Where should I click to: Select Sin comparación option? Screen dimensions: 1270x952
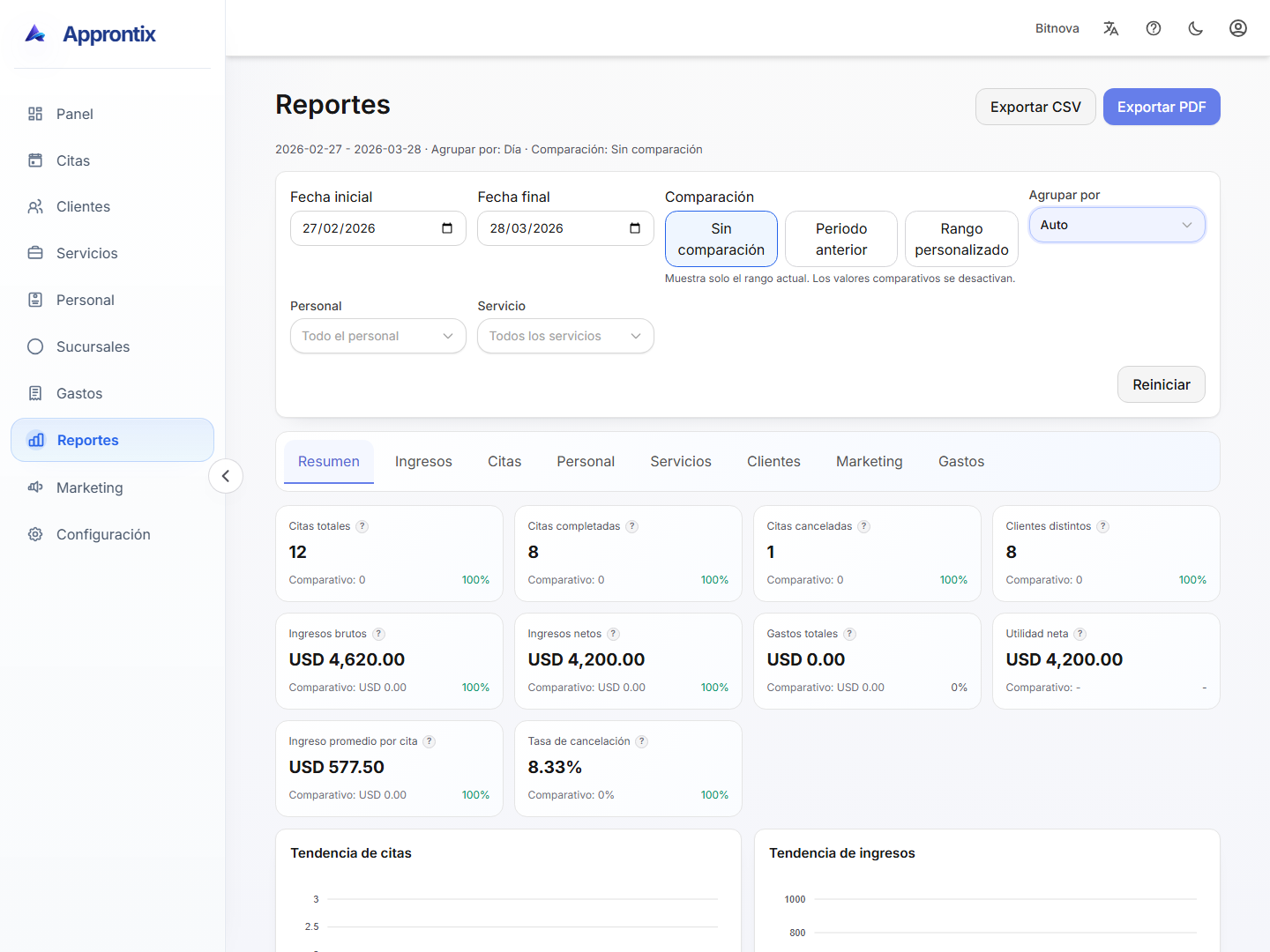[x=721, y=239]
